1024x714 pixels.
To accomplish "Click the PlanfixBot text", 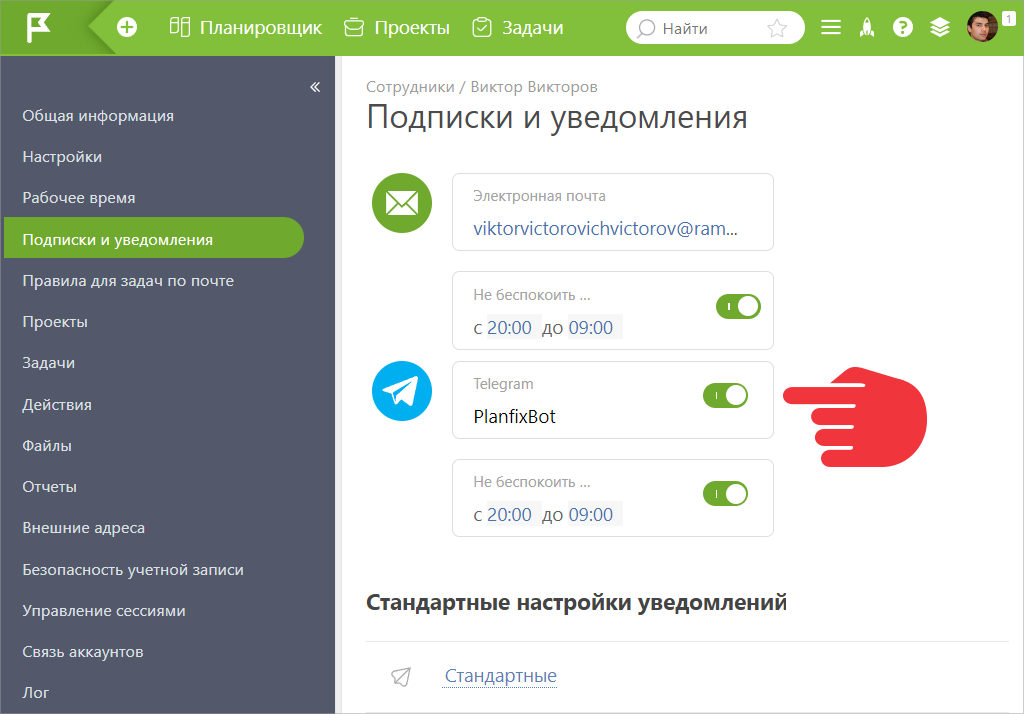I will (x=515, y=417).
